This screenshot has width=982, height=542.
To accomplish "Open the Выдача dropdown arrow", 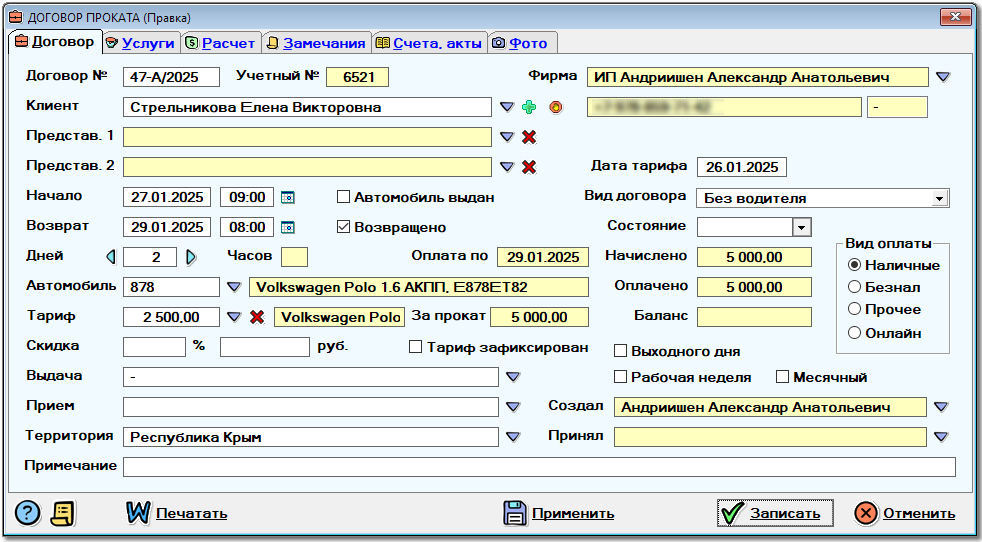I will (514, 377).
